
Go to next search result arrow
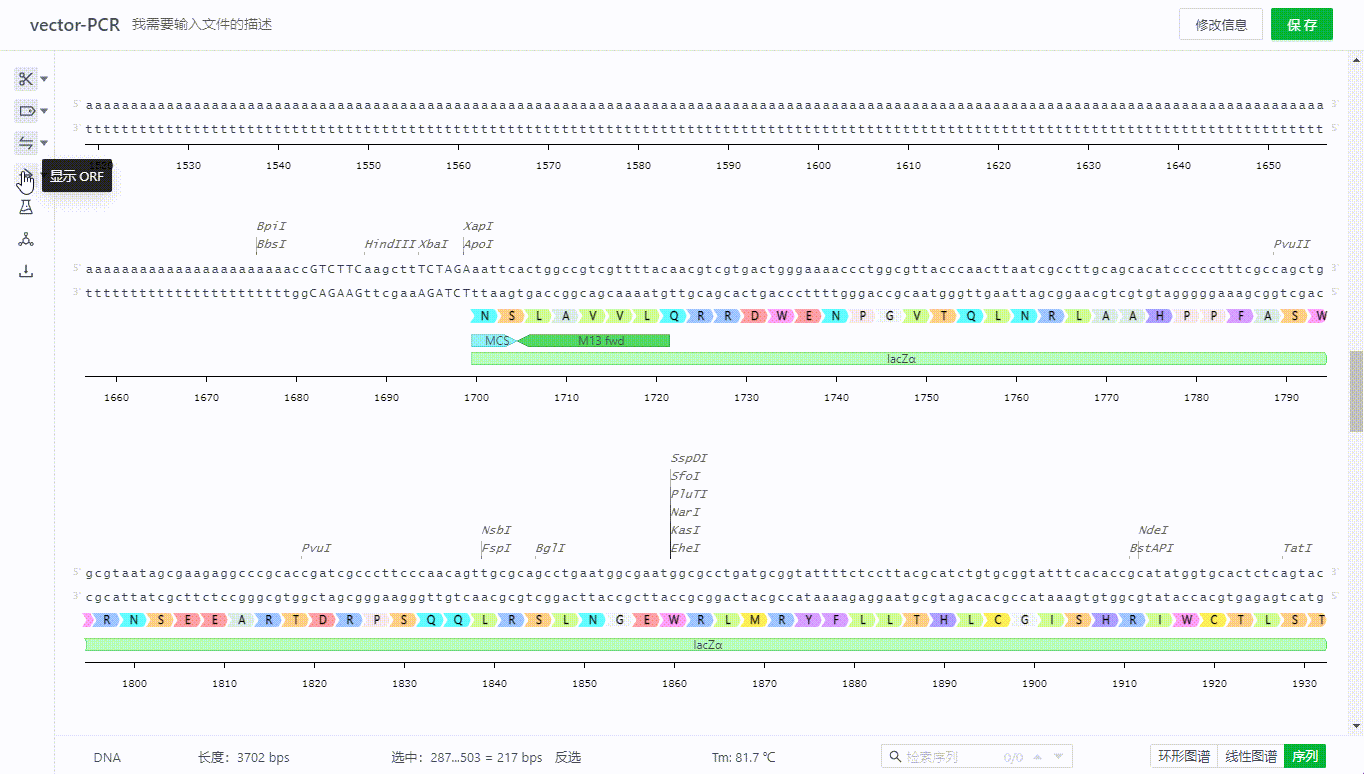coord(1058,757)
